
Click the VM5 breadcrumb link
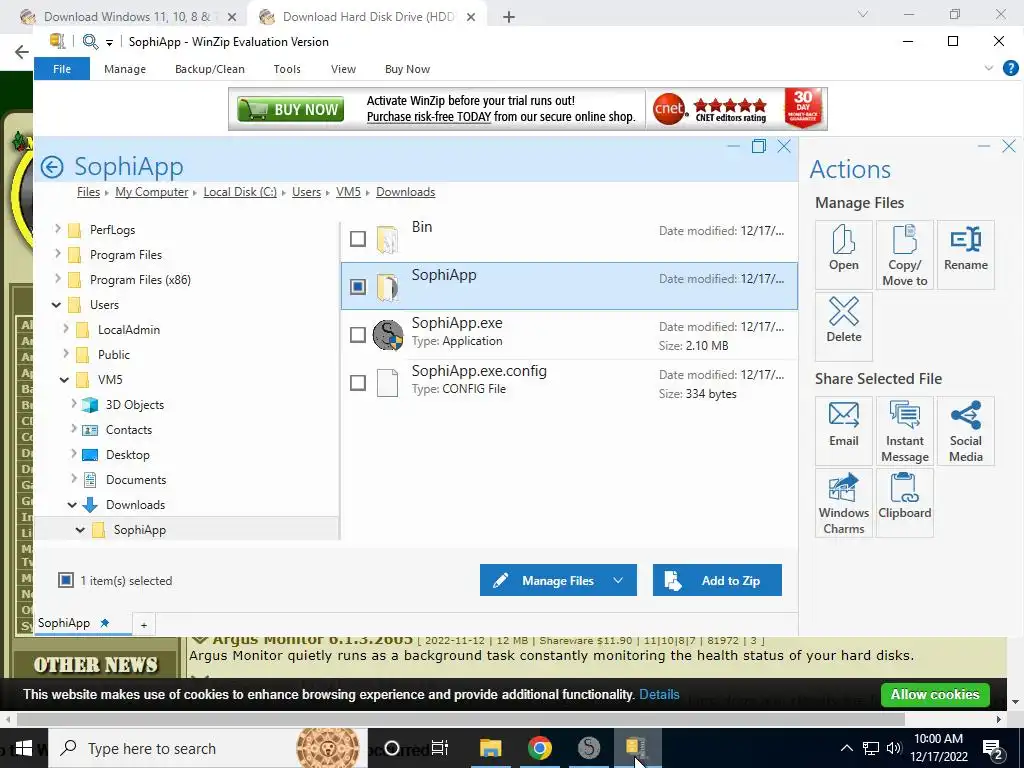click(348, 192)
